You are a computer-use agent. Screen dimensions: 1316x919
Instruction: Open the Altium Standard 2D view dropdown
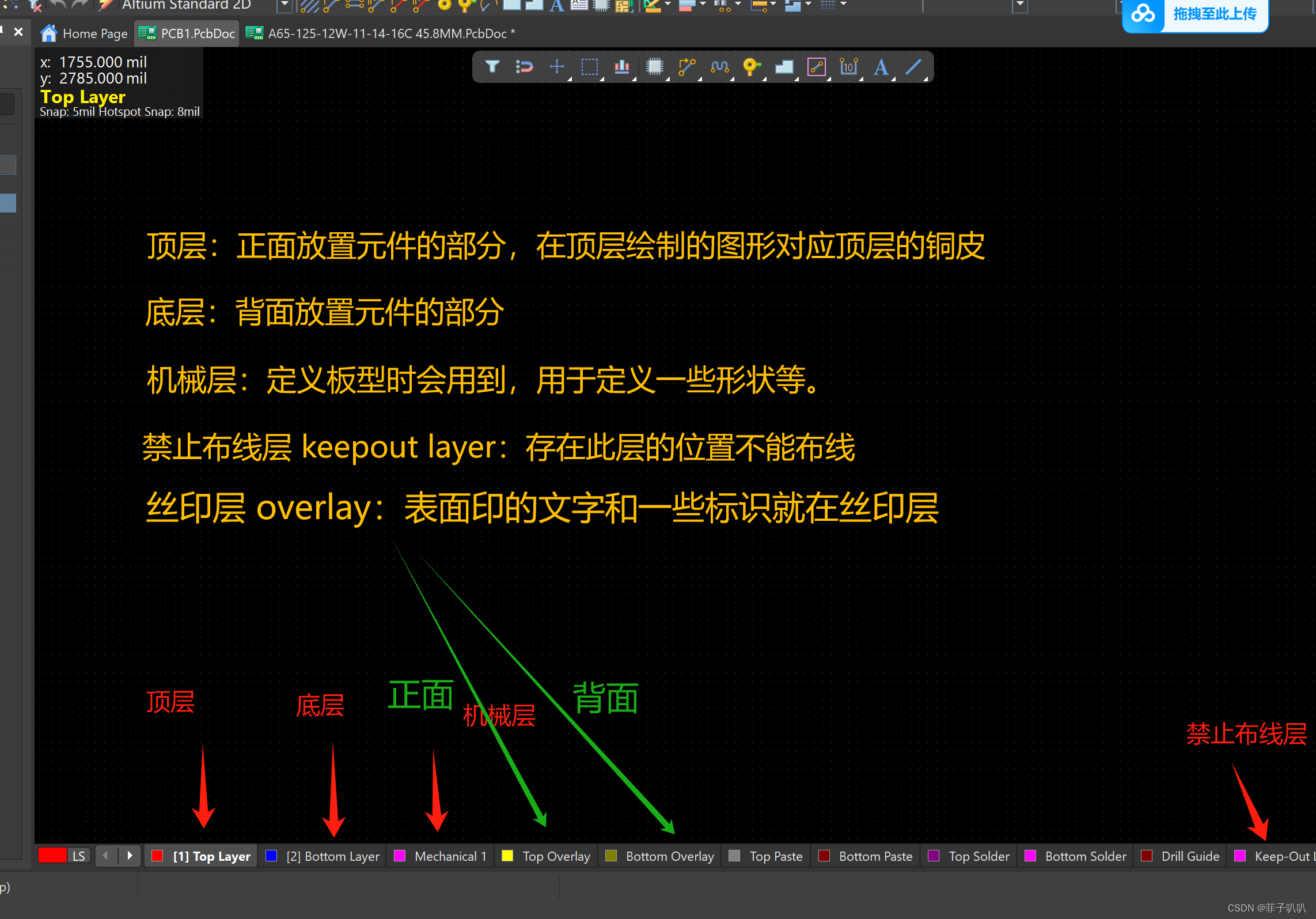[285, 5]
